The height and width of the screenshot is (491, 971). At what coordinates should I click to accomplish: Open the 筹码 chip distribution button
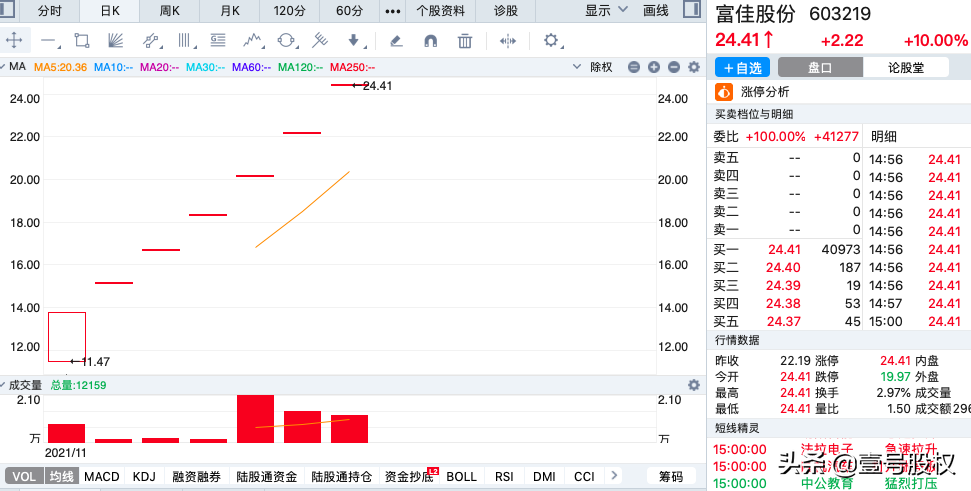tap(671, 476)
